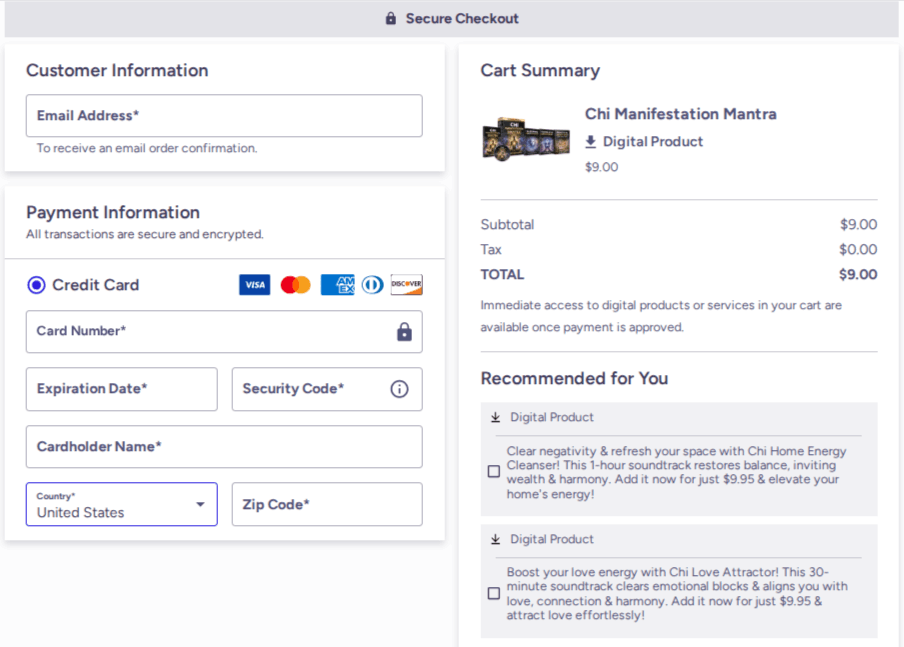Click the Cardholder Name field
This screenshot has width=904, height=647.
[224, 447]
